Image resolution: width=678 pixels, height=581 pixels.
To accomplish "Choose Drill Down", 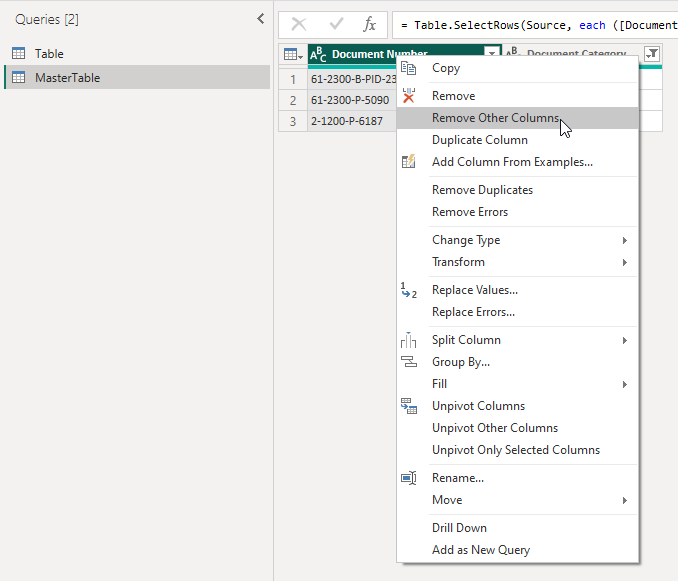I will (517, 528).
